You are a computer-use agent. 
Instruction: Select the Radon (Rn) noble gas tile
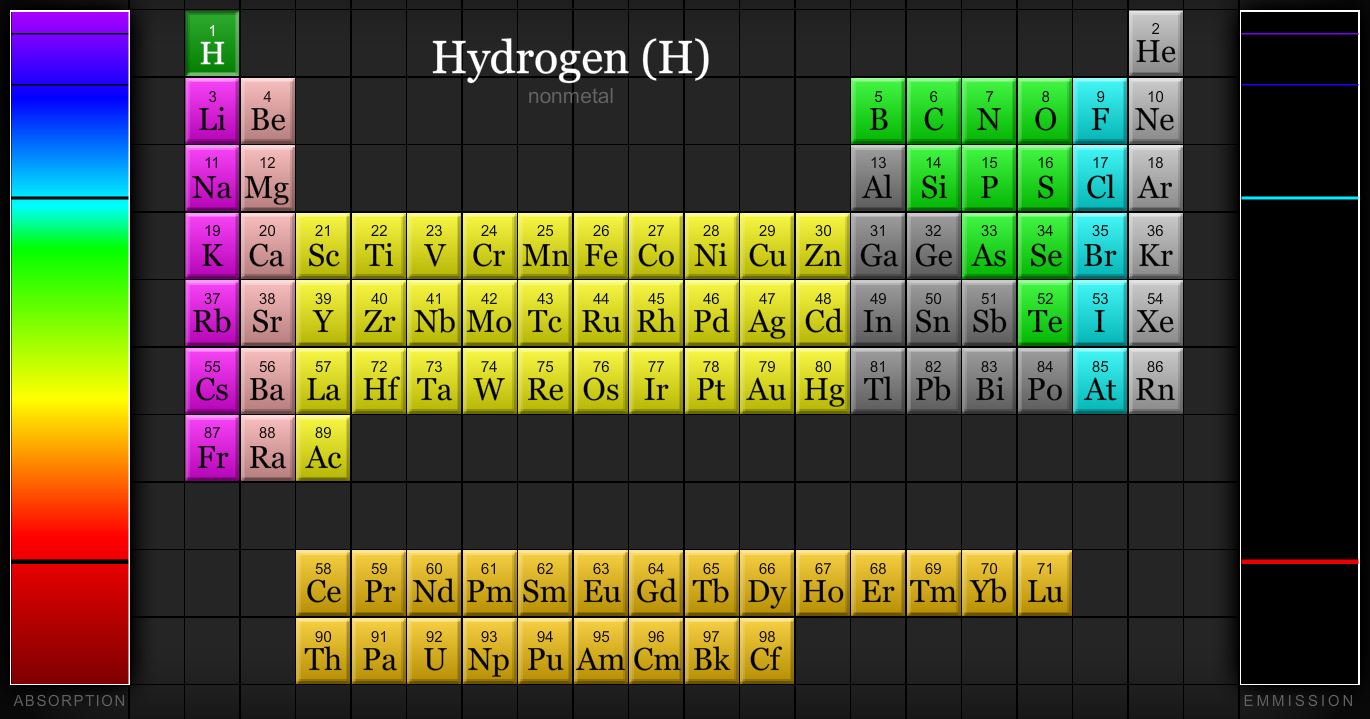tap(1155, 381)
